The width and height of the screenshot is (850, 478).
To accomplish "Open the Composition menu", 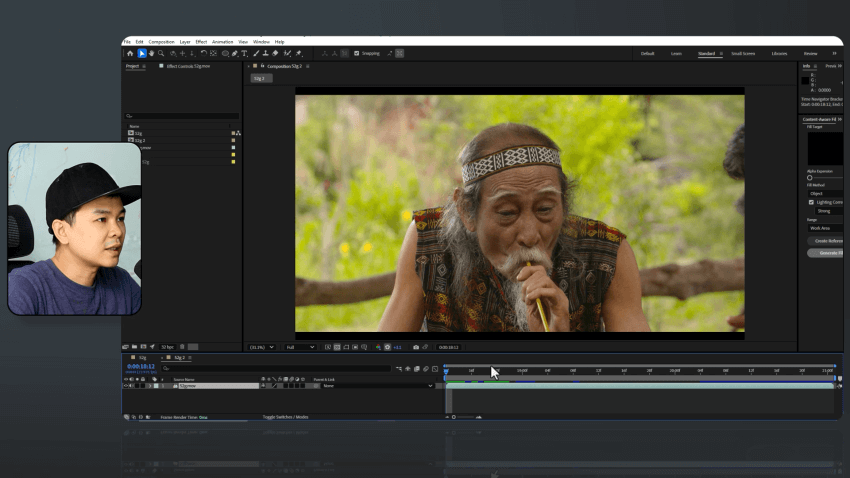I will click(162, 42).
